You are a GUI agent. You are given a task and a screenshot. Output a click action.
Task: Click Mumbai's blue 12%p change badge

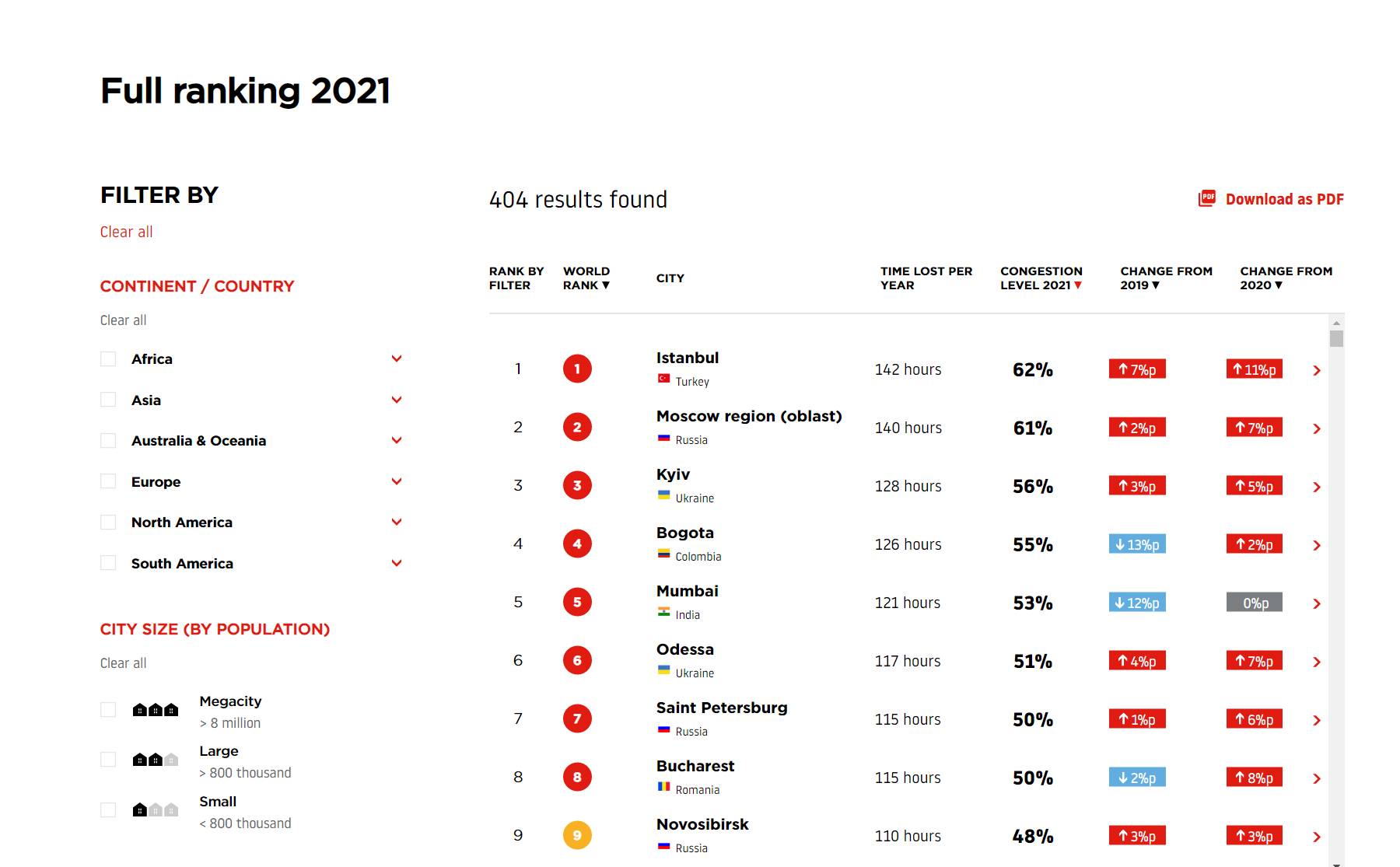[1137, 603]
